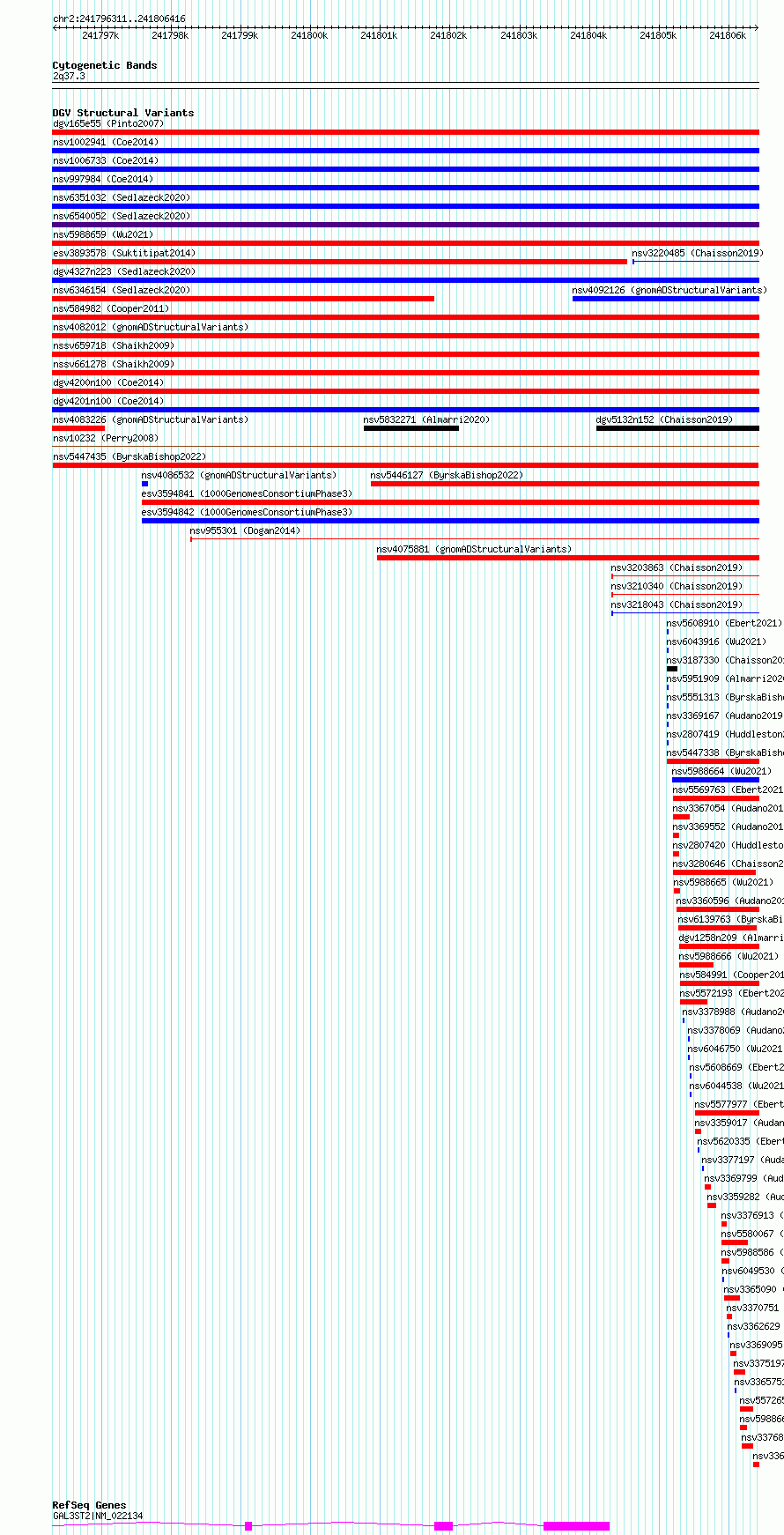The width and height of the screenshot is (784, 1535).
Task: Click the RefSeq Genes track title
Action: (89, 1506)
